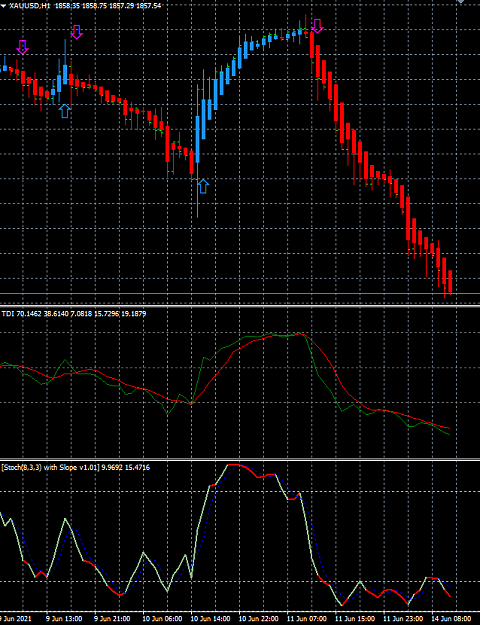Click the magenta sell arrow above the 9 Jun 13:00 spike
The image size is (480, 625).
pyautogui.click(x=77, y=32)
